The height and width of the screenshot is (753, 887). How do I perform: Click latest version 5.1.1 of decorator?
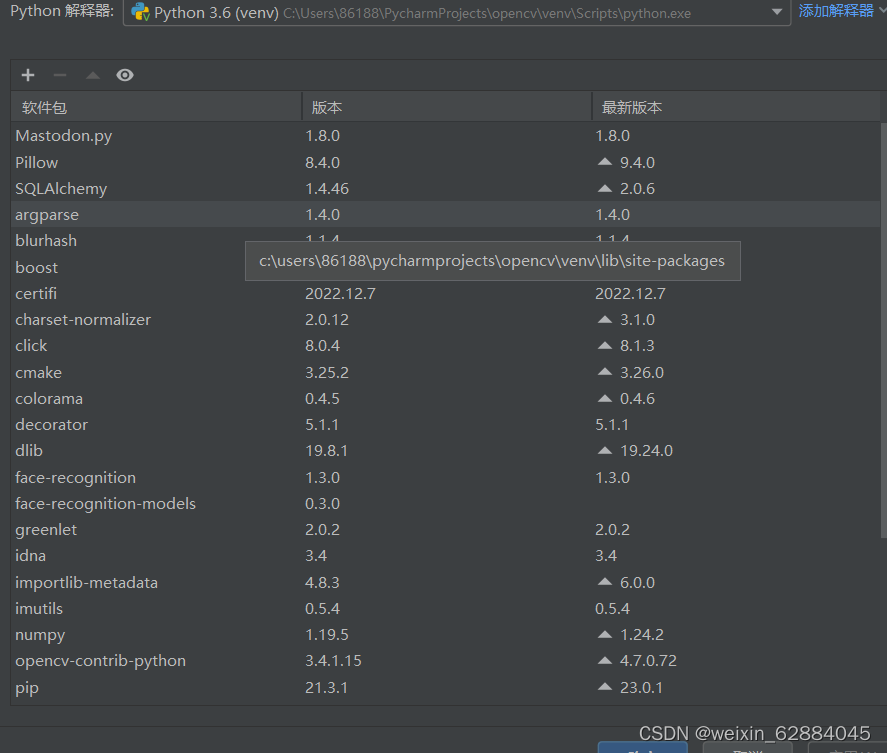coord(612,424)
